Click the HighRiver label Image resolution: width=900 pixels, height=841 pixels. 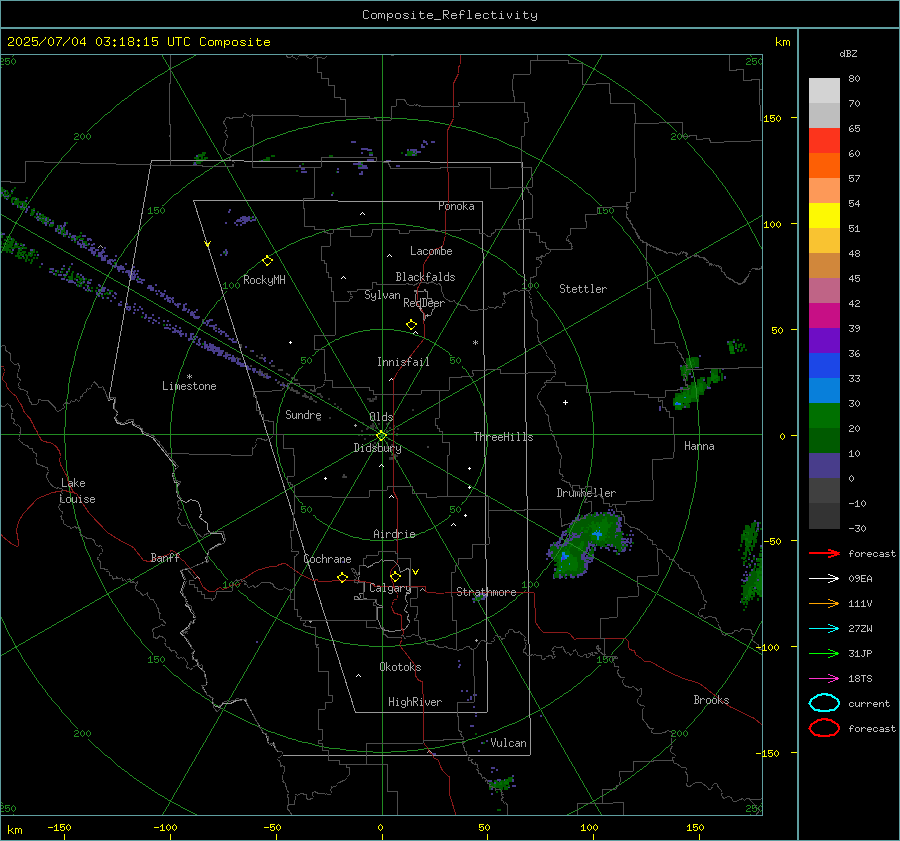415,702
